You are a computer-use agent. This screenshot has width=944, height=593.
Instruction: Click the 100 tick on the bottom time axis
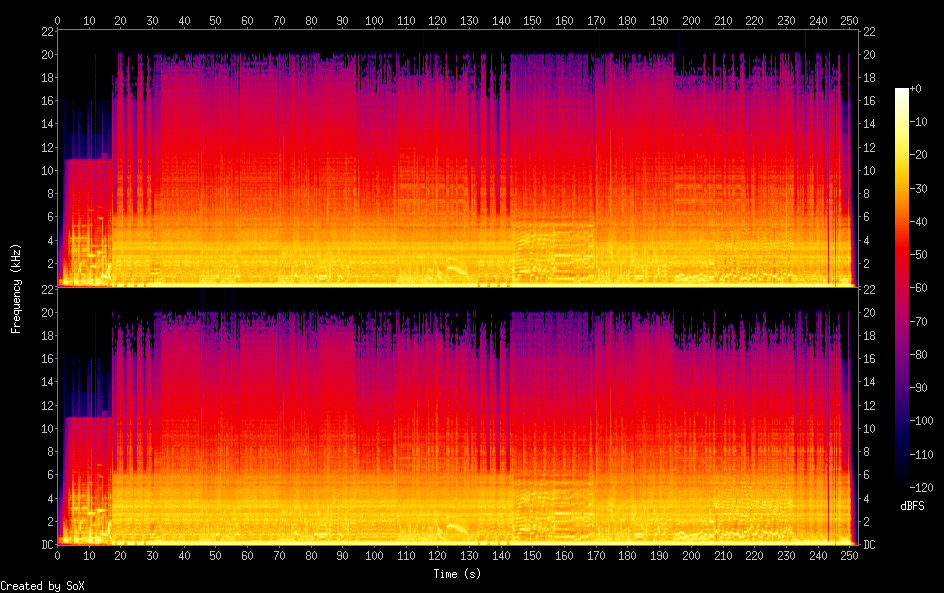coord(374,556)
